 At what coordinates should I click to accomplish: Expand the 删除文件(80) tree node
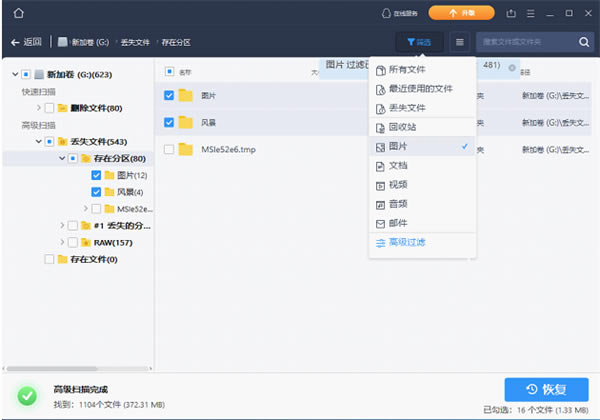(x=38, y=107)
